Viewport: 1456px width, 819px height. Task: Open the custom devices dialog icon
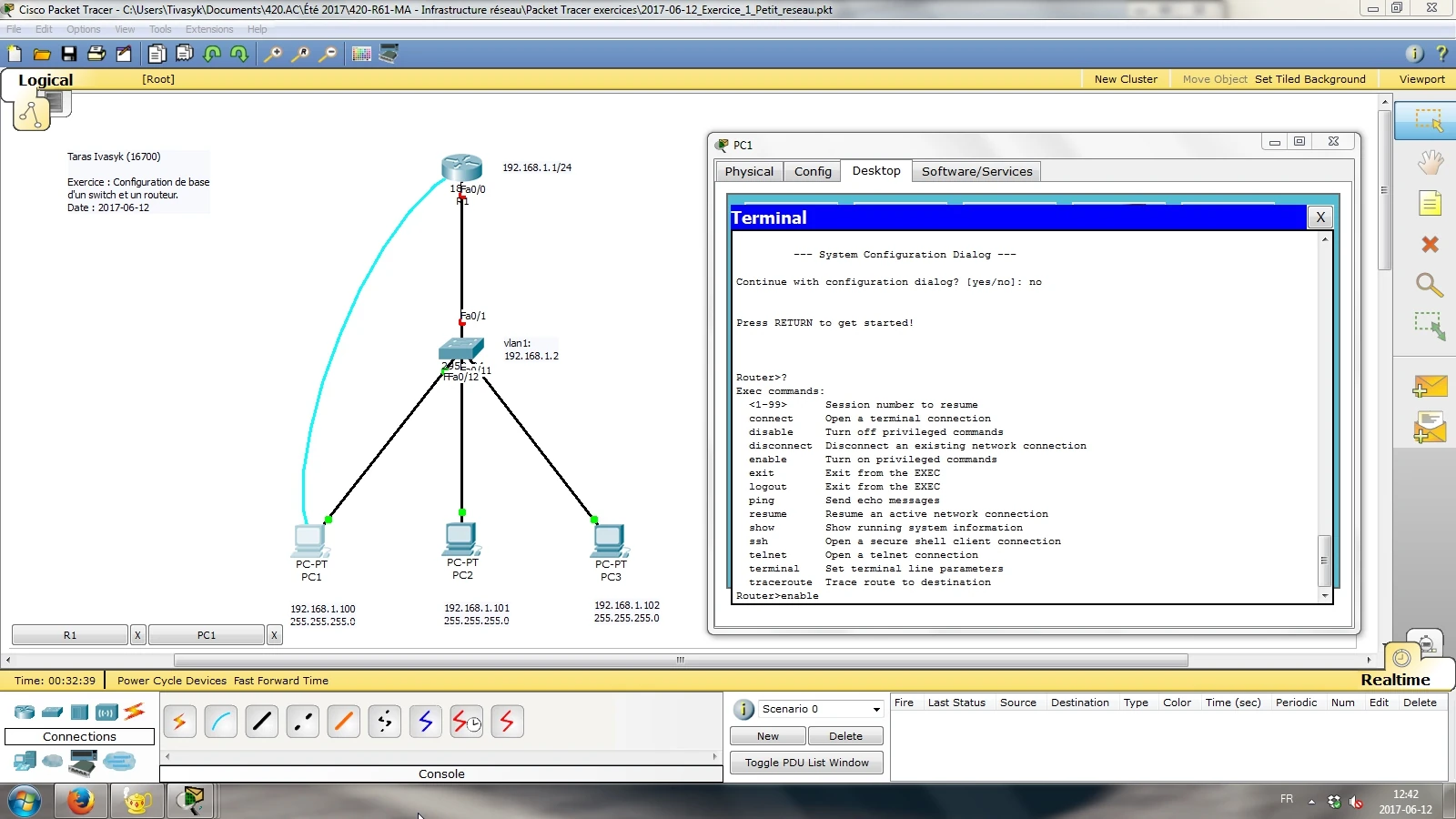pos(389,54)
